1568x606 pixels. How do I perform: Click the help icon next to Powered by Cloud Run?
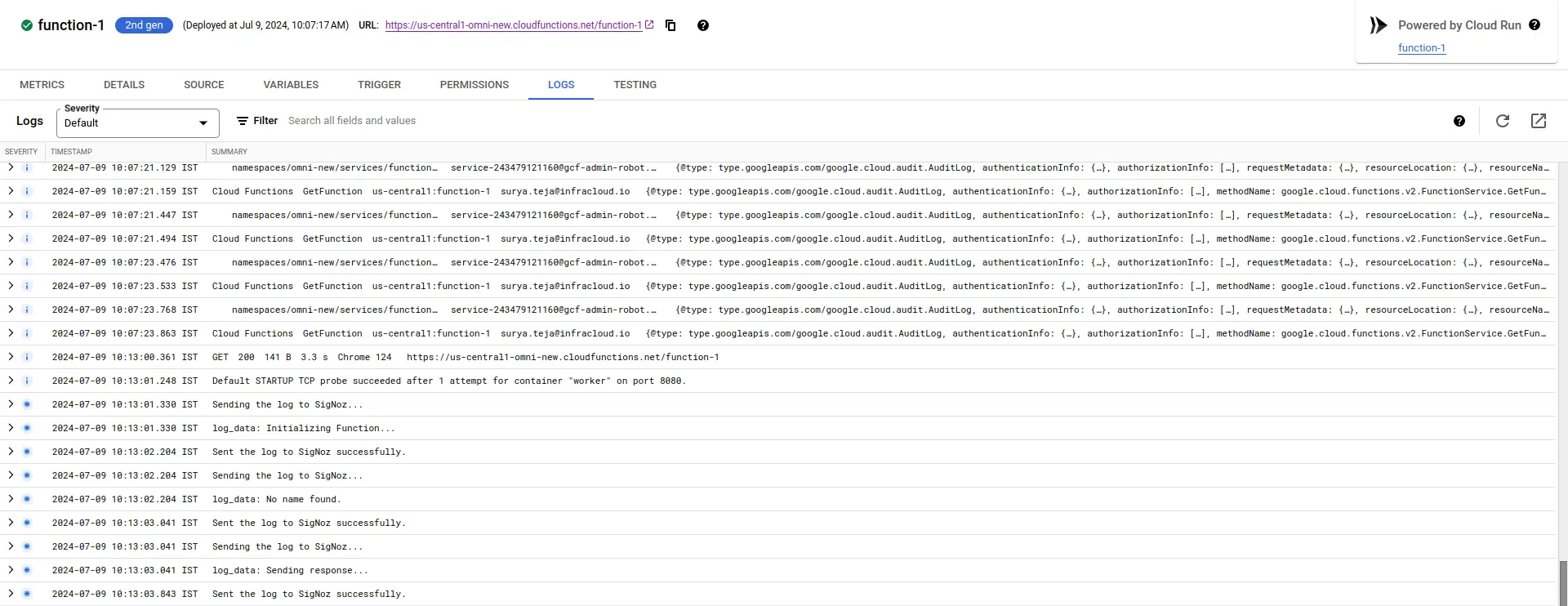pos(1535,25)
